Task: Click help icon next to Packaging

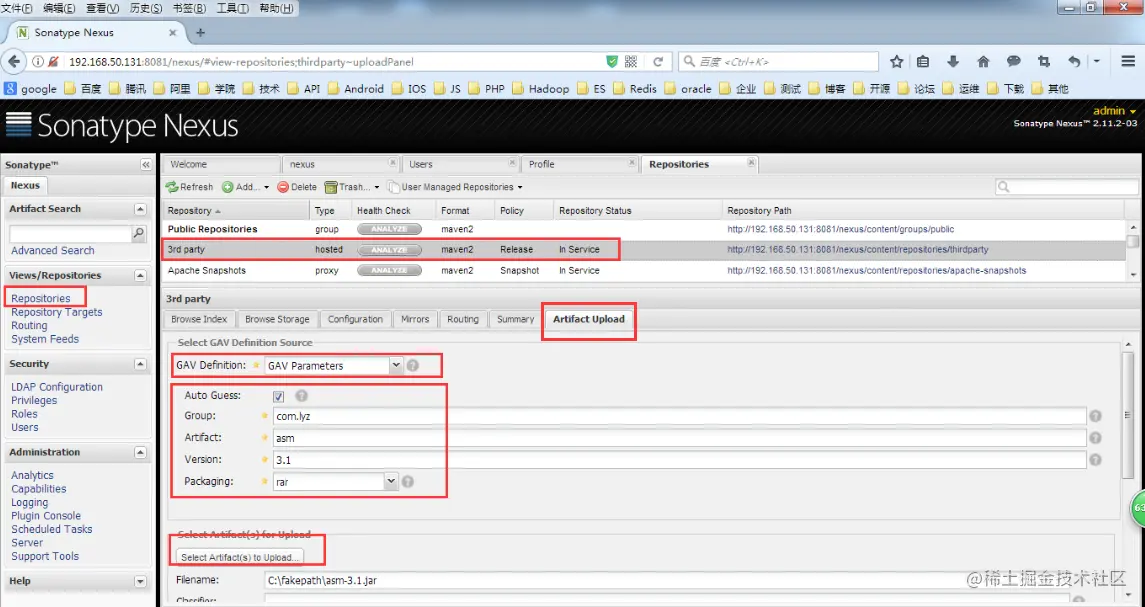Action: (408, 482)
